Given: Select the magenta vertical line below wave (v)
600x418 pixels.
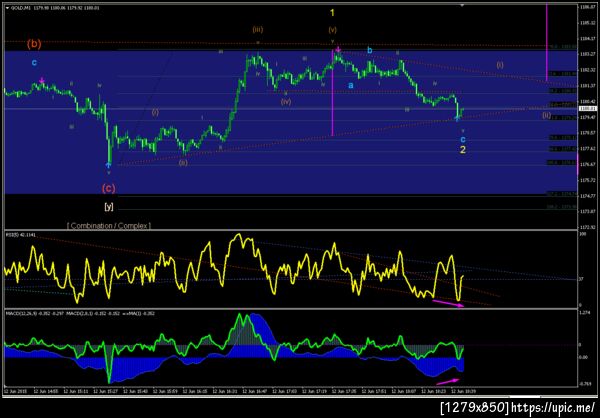Looking at the screenshot, I should pyautogui.click(x=332, y=92).
